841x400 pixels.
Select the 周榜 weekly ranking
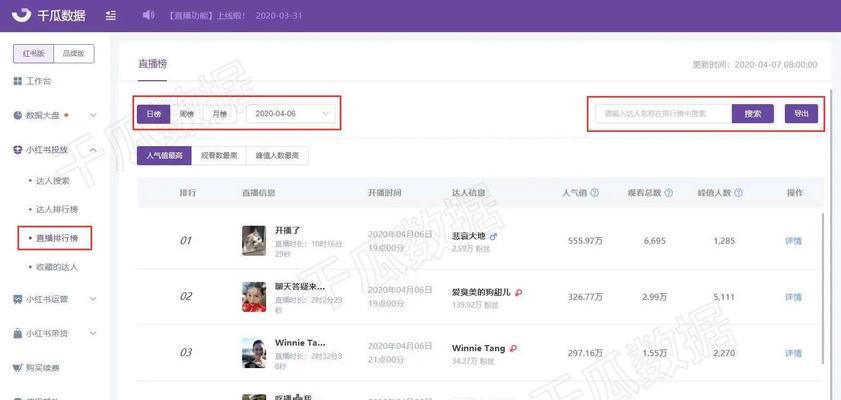(x=187, y=114)
